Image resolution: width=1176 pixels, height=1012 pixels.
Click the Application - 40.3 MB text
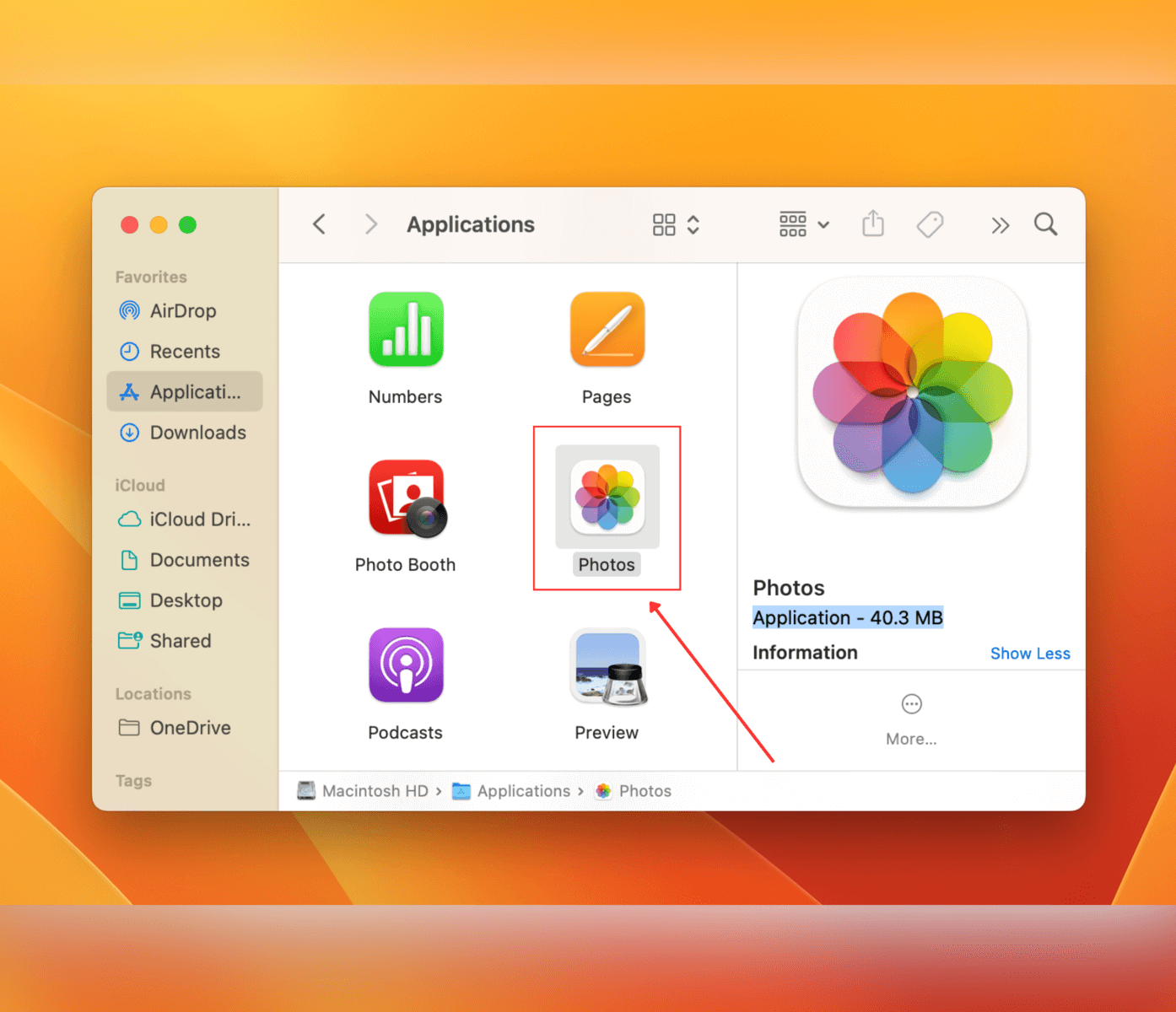coord(848,618)
